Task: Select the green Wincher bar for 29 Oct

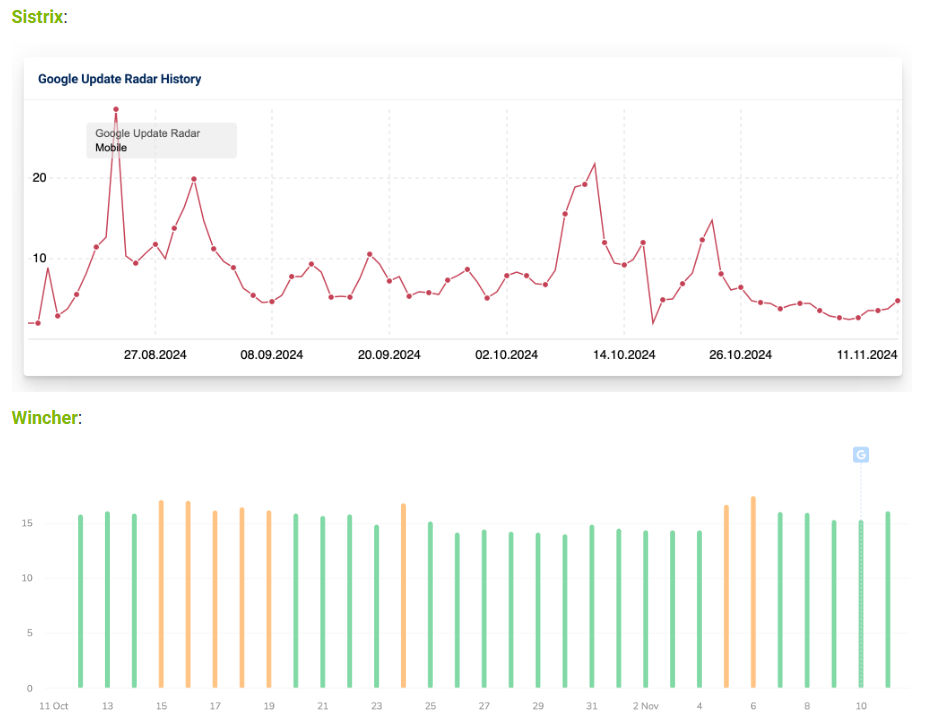Action: 538,610
